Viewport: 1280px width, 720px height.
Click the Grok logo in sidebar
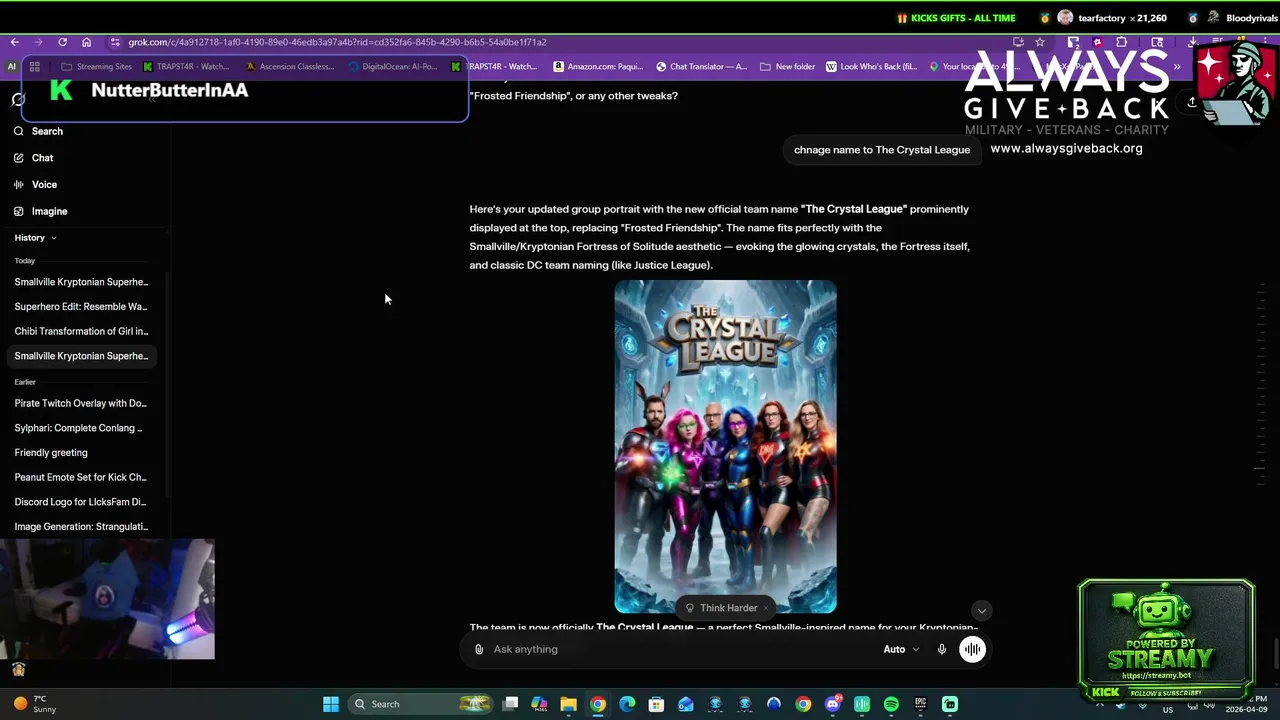coord(18,100)
